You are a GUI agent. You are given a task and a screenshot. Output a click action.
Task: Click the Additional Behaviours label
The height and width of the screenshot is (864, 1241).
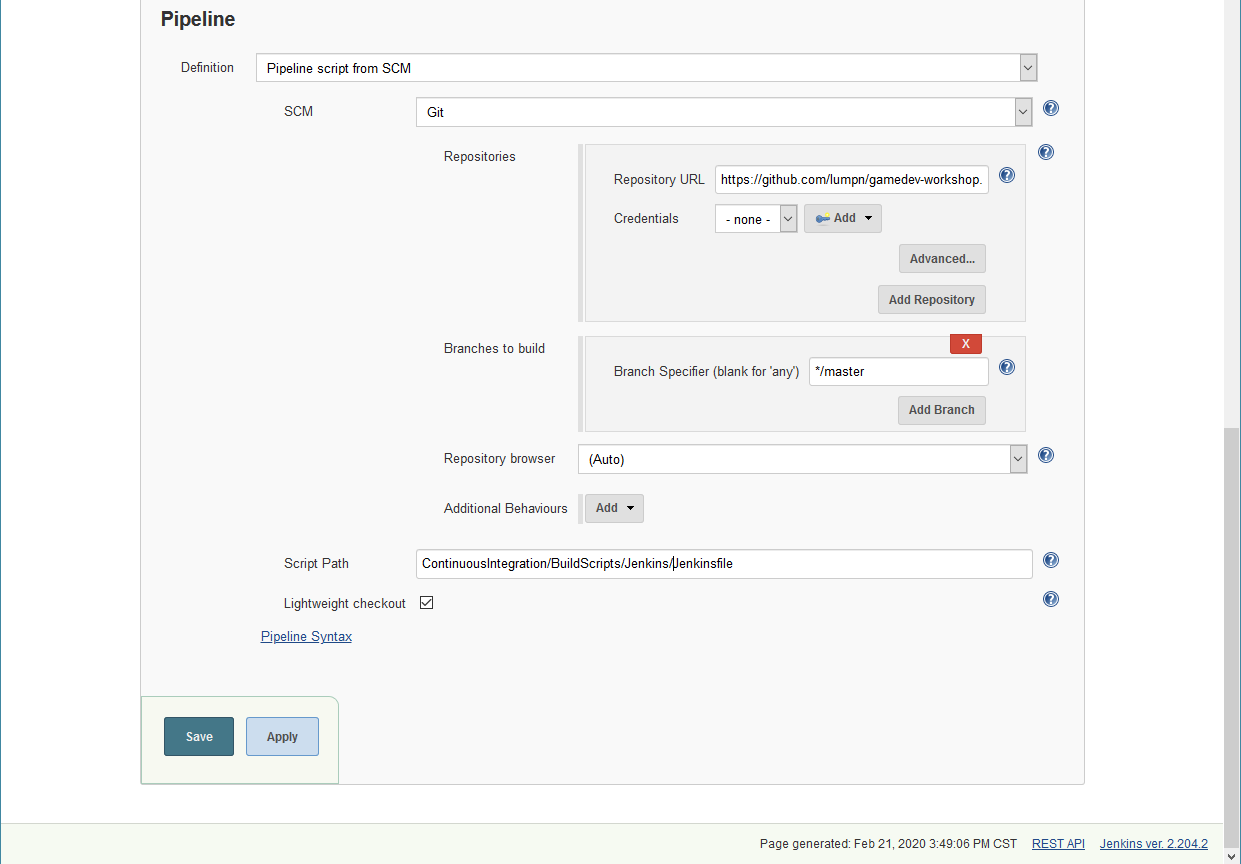(x=505, y=508)
